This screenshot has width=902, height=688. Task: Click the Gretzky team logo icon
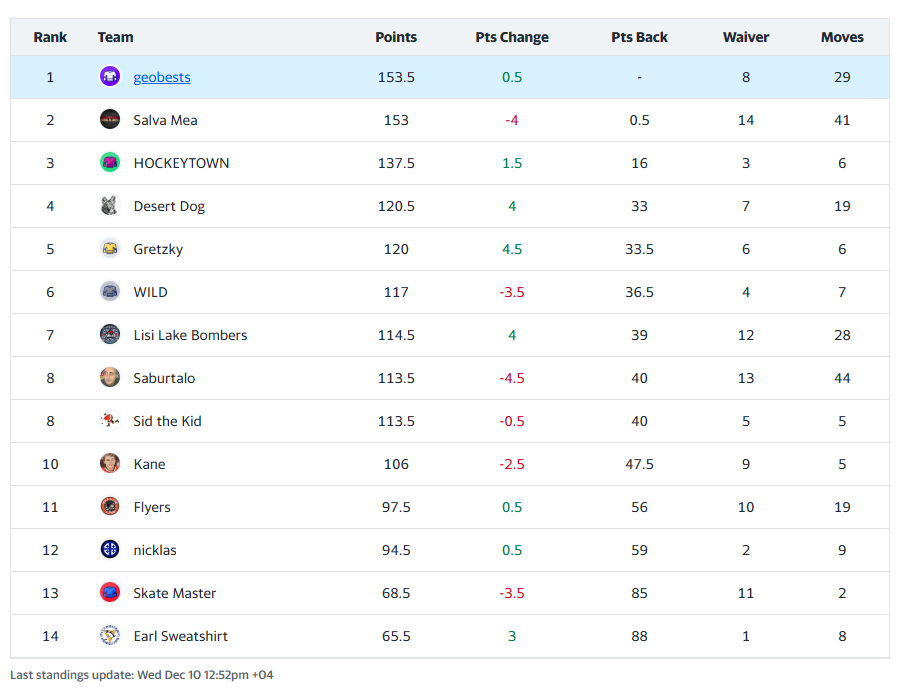click(110, 249)
